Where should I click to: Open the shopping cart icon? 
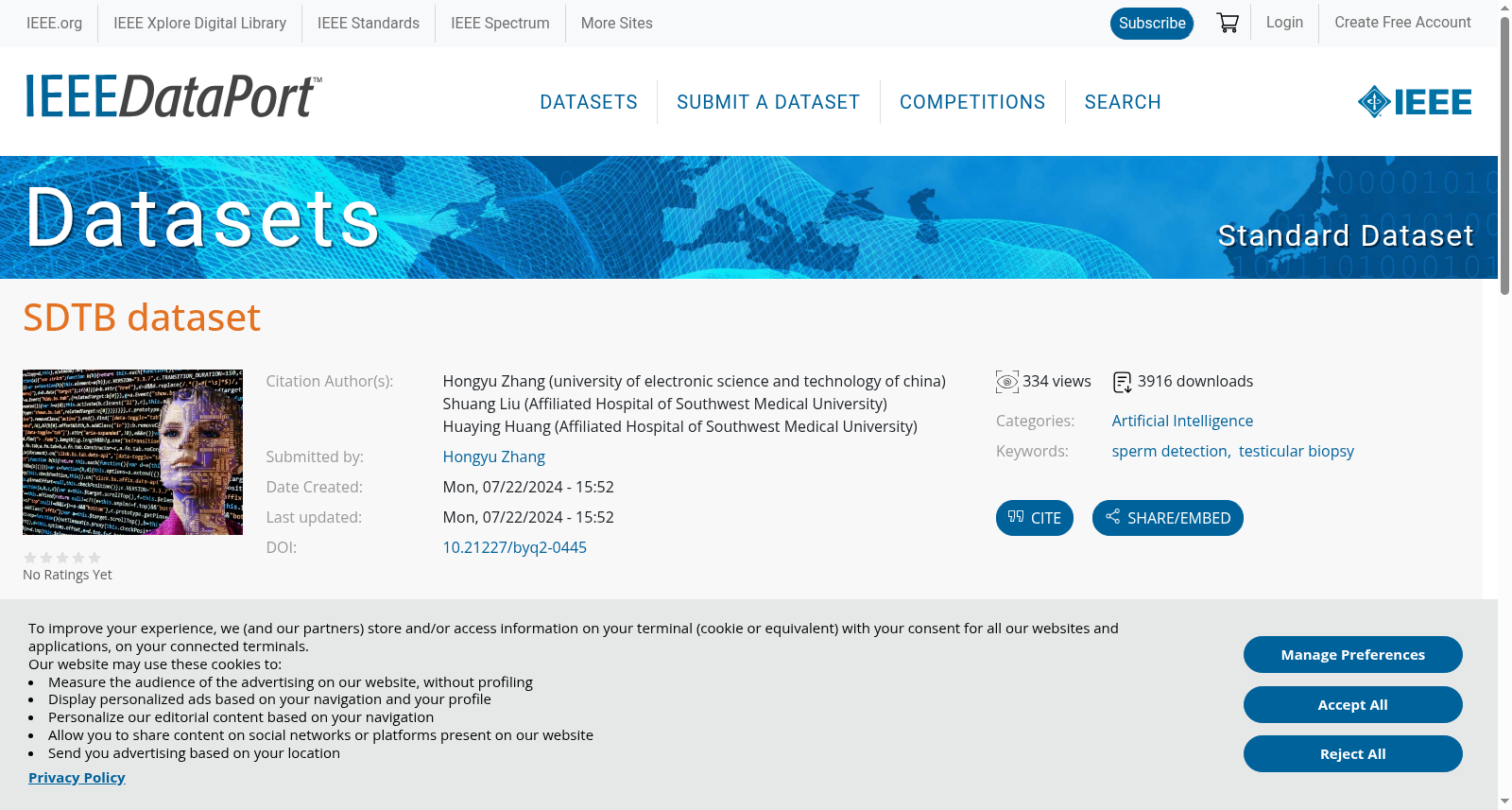tap(1228, 23)
